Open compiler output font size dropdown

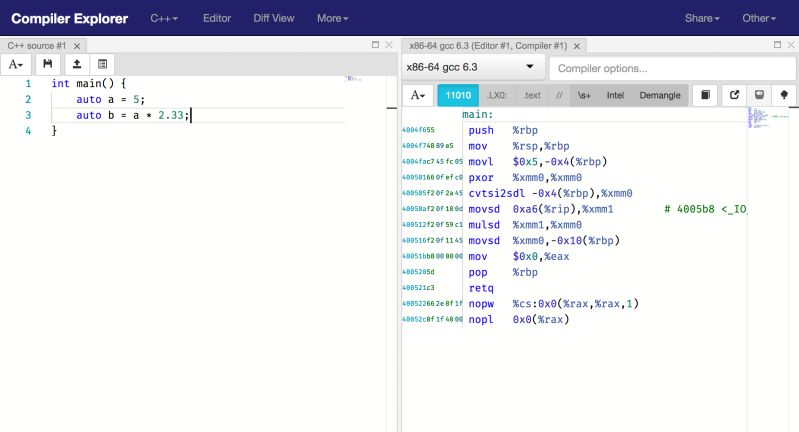tap(418, 95)
